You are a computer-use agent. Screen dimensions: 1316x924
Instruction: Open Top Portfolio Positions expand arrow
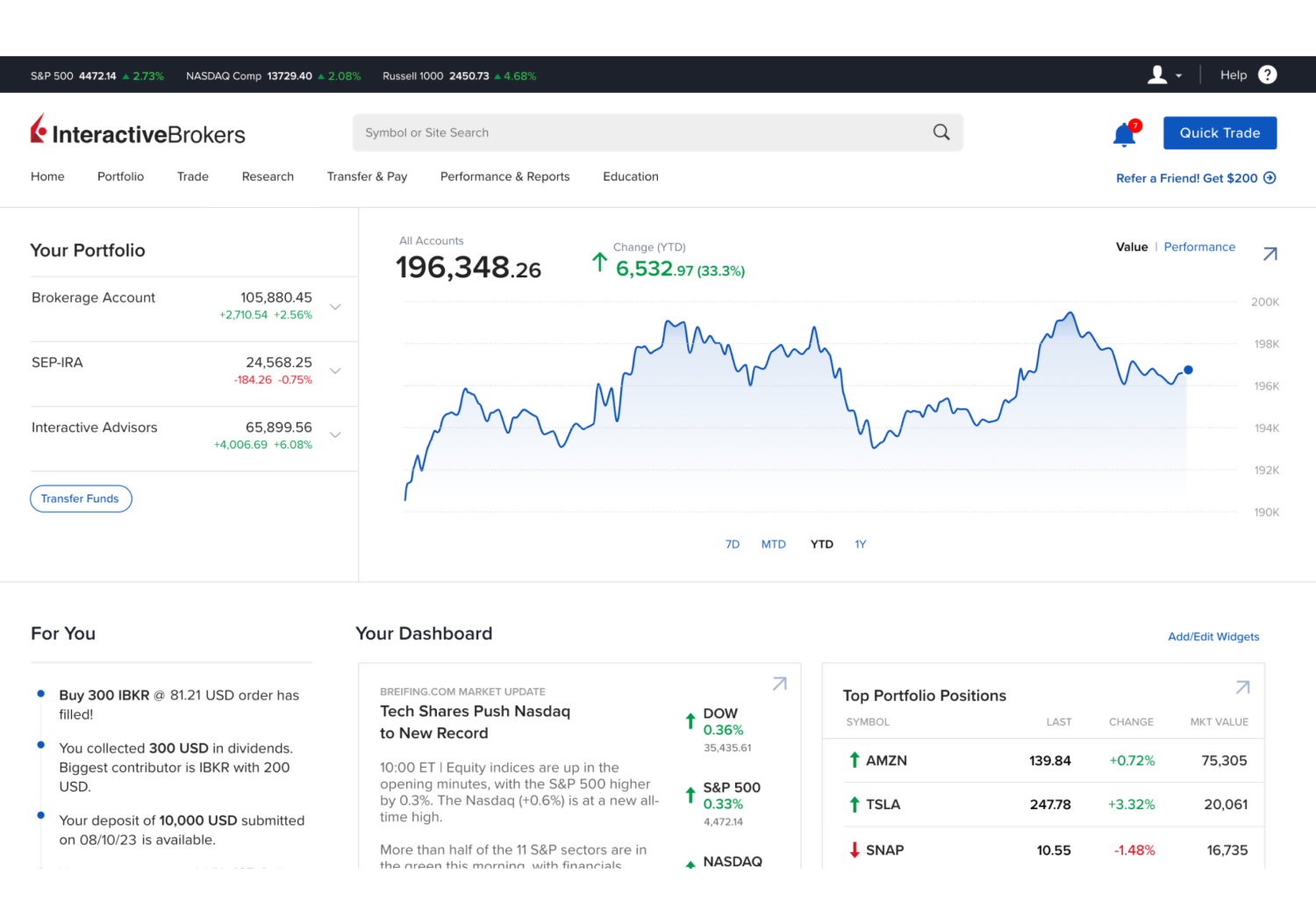pyautogui.click(x=1242, y=688)
